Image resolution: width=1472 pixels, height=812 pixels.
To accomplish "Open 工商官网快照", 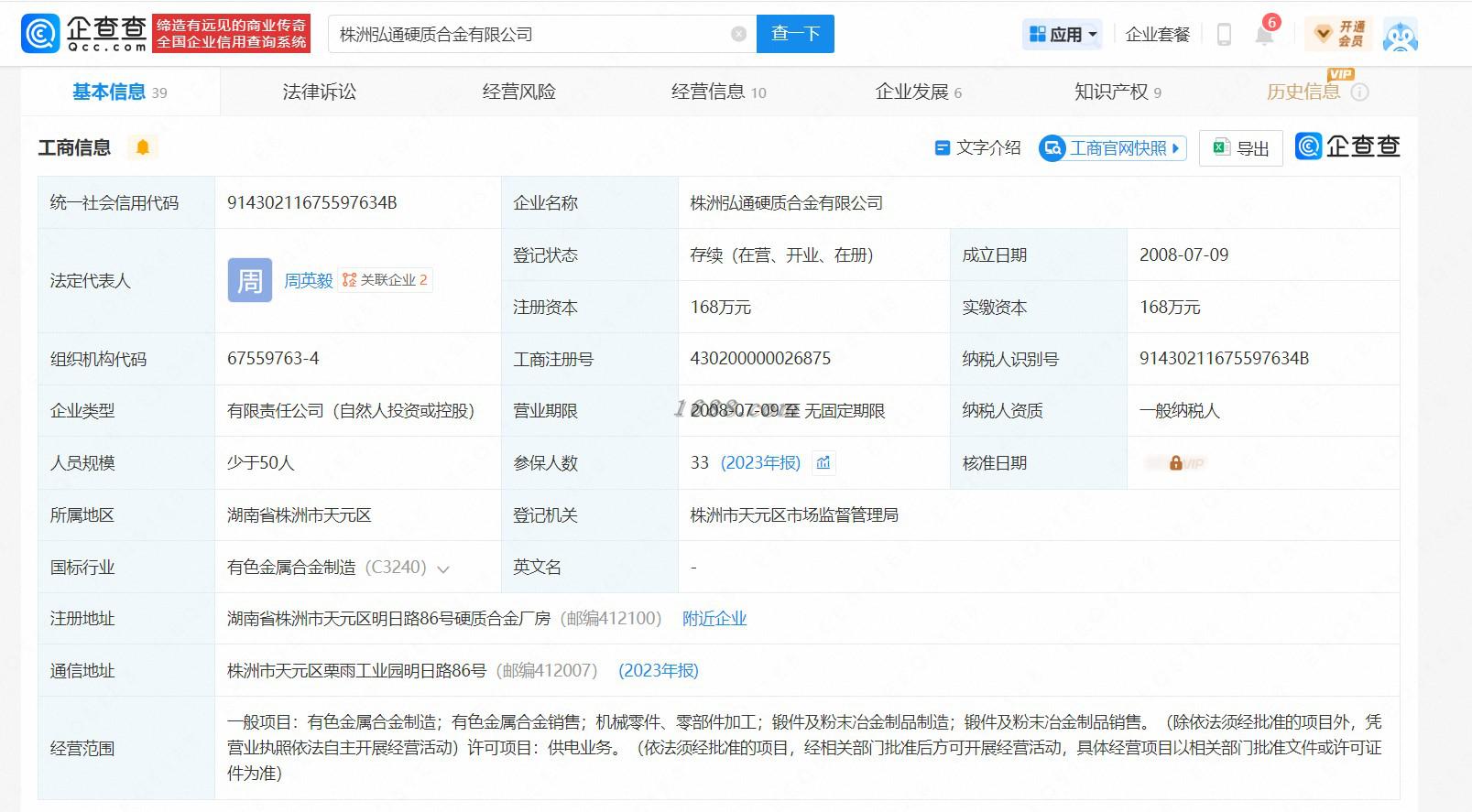I will [1112, 147].
